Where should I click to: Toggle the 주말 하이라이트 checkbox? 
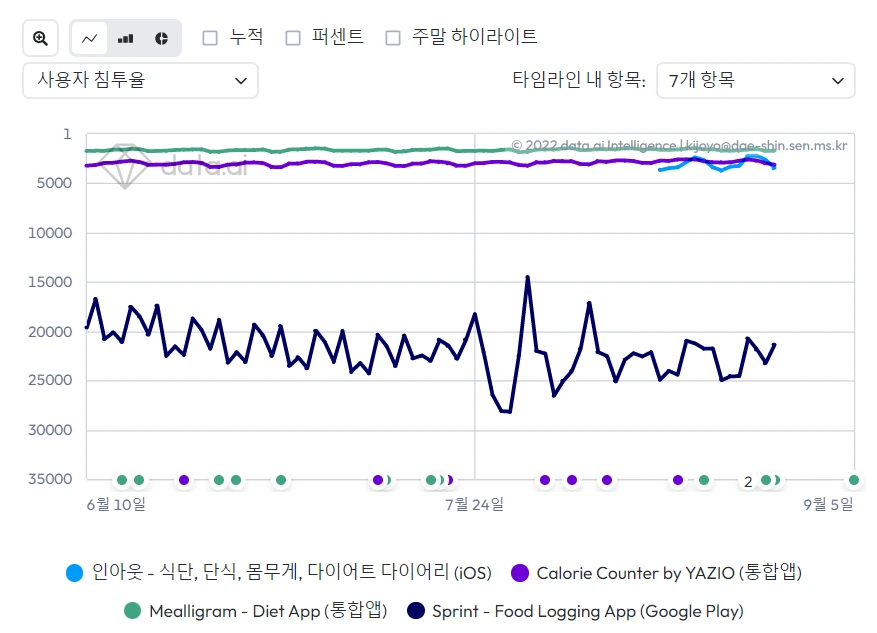click(394, 37)
